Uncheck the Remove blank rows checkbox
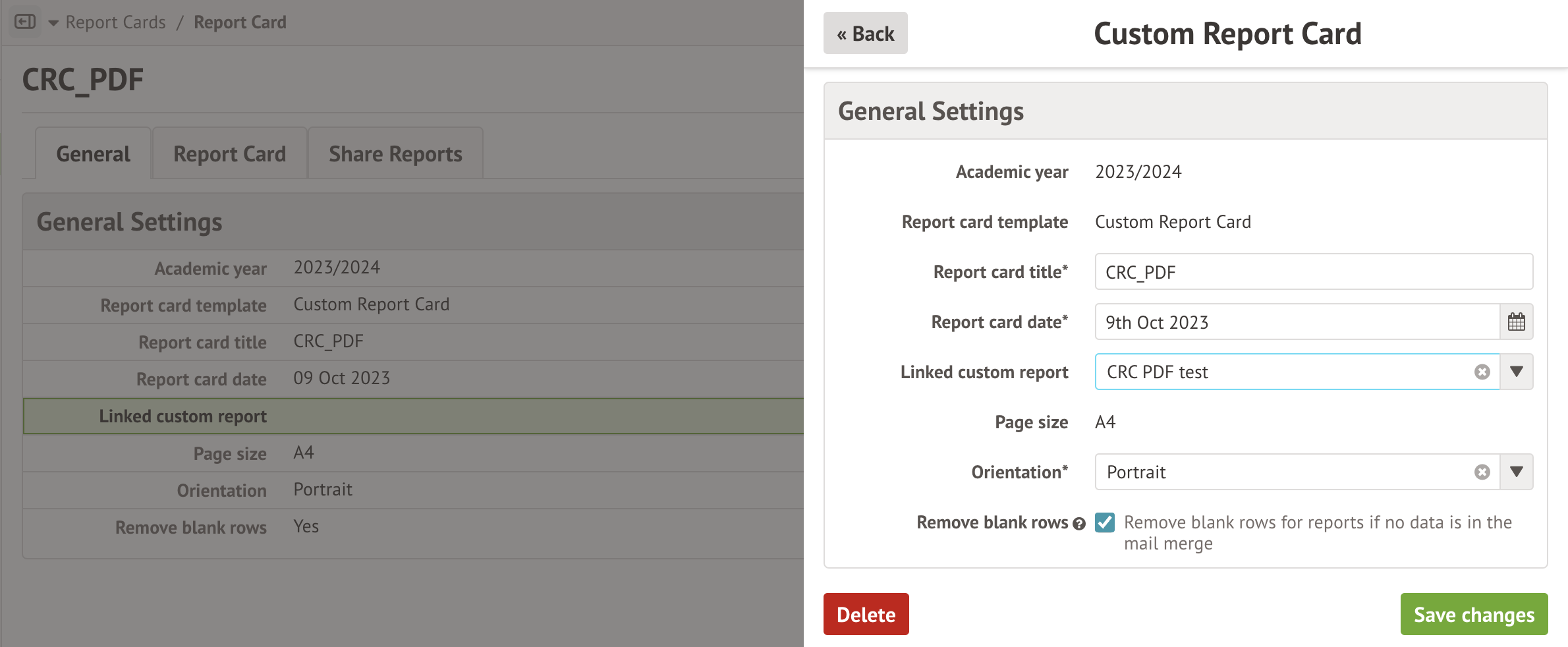The height and width of the screenshot is (647, 1568). click(1105, 522)
